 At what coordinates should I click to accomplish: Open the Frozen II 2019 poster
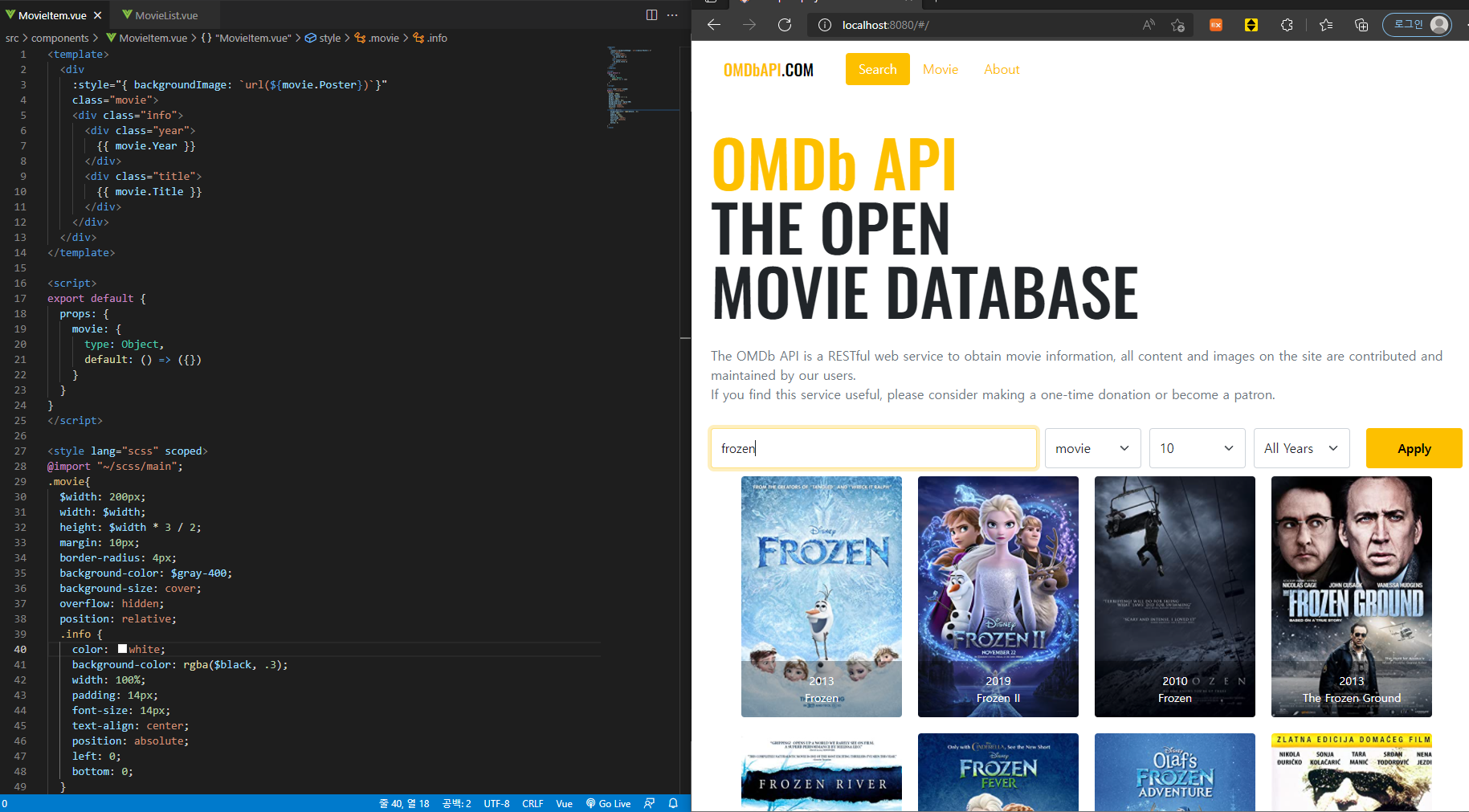click(998, 597)
